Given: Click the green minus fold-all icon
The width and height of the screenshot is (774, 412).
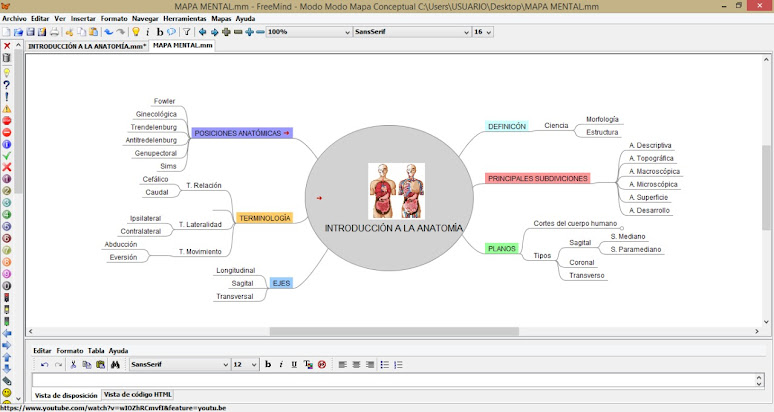Looking at the screenshot, I should tap(238, 32).
